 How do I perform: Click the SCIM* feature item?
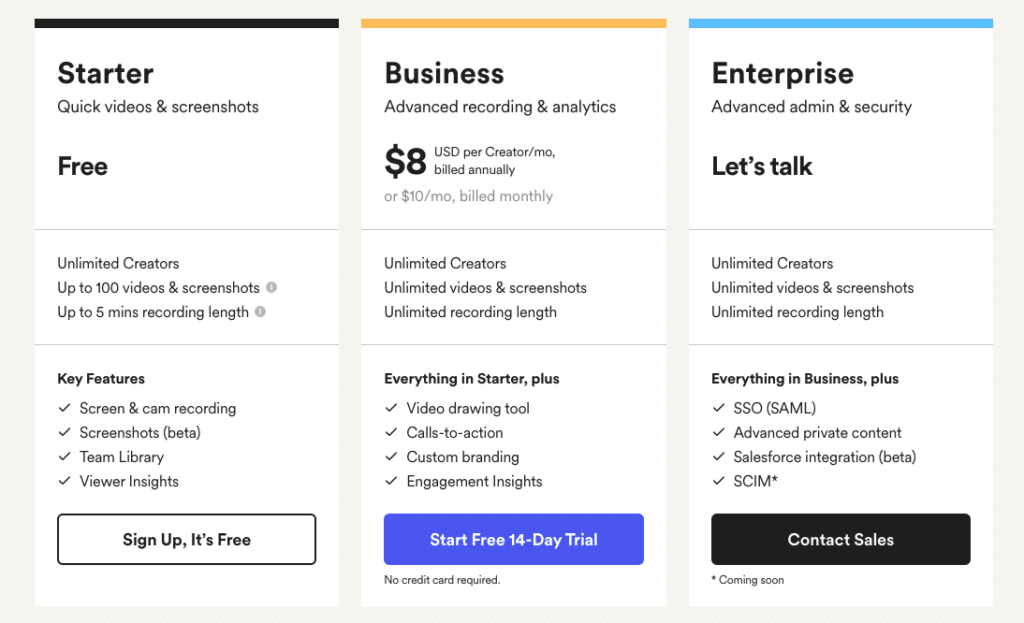pyautogui.click(x=756, y=481)
